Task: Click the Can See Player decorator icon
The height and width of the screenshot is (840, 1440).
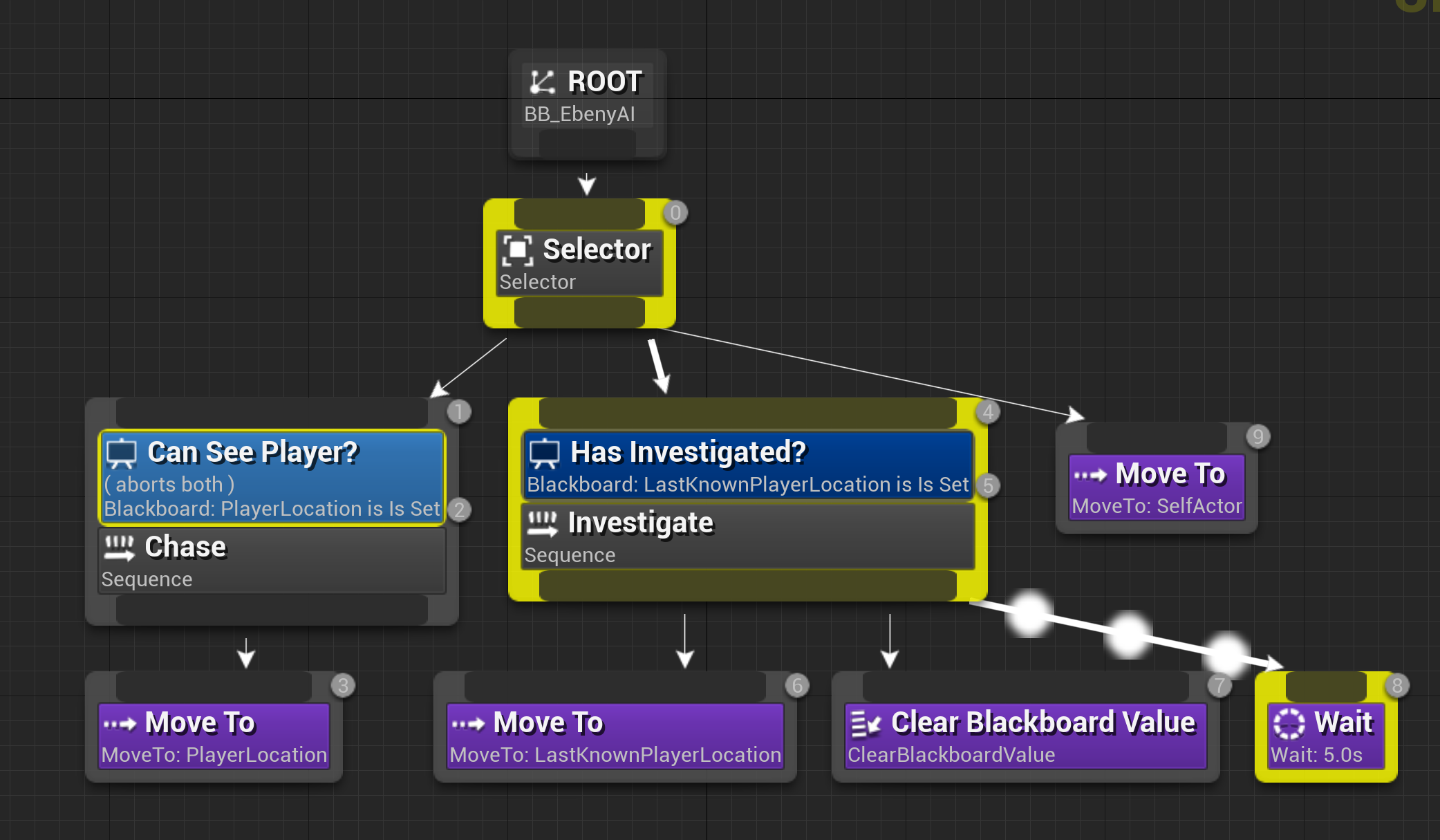Action: [122, 453]
